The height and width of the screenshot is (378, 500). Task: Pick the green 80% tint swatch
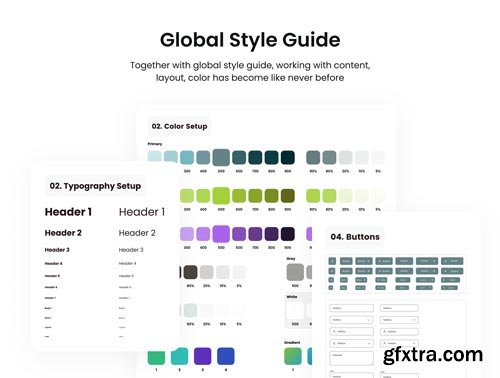(329, 196)
